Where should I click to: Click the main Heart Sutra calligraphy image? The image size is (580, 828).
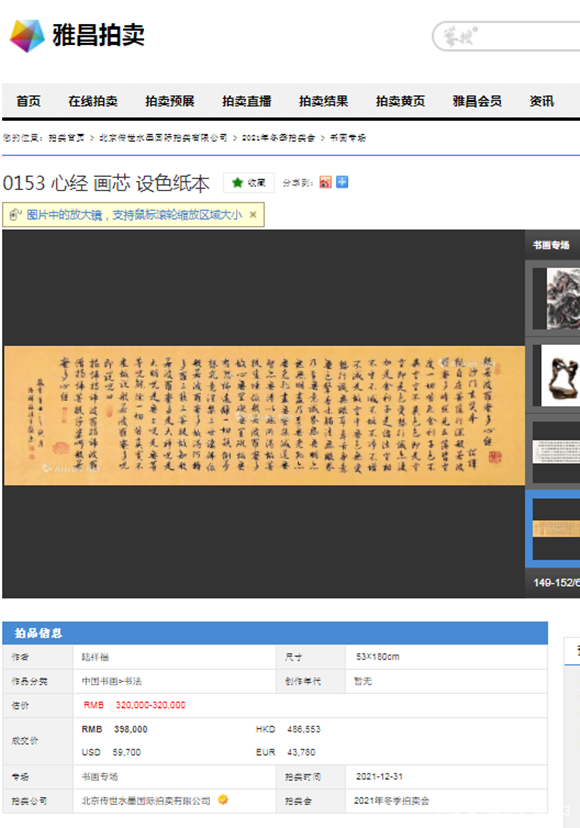pyautogui.click(x=264, y=415)
